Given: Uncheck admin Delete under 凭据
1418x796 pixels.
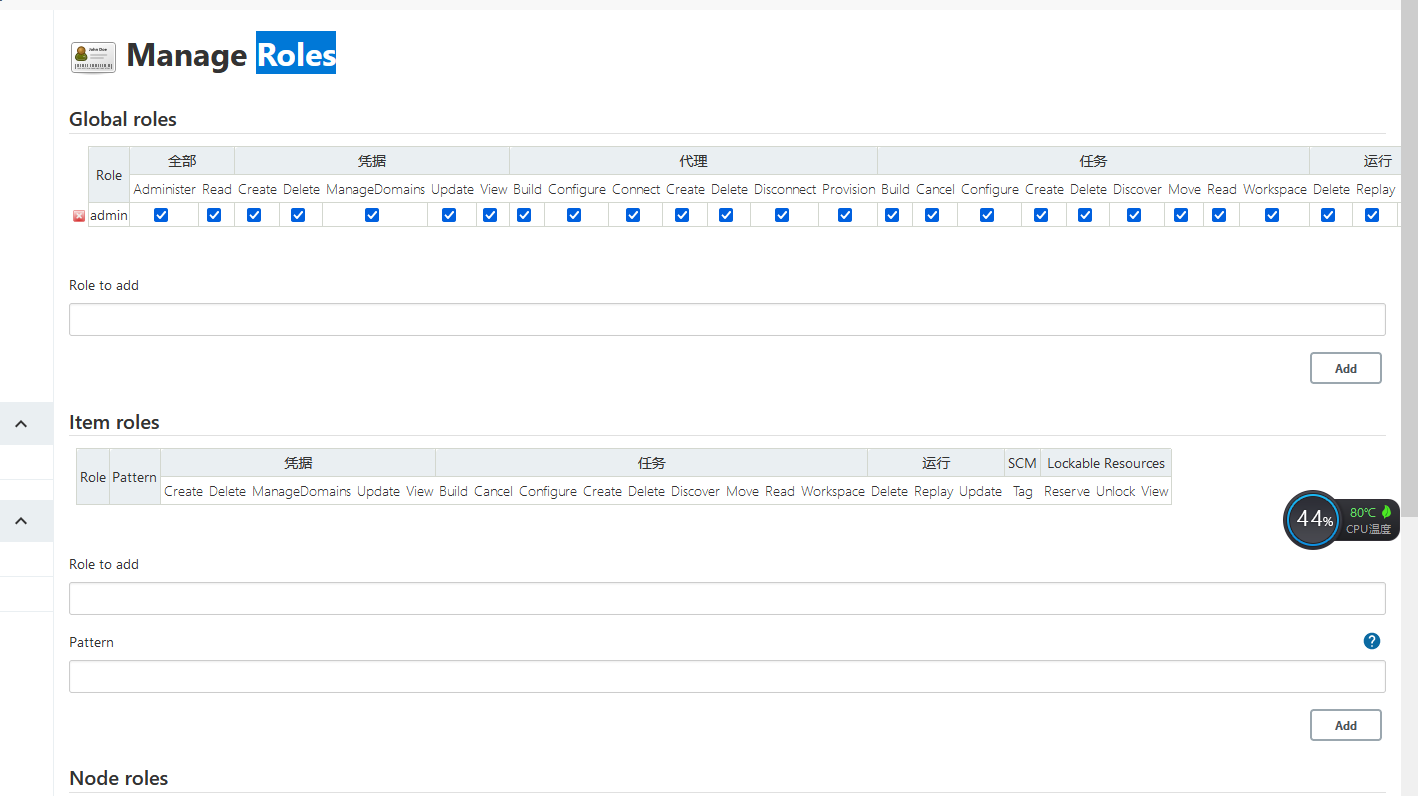Looking at the screenshot, I should (298, 215).
